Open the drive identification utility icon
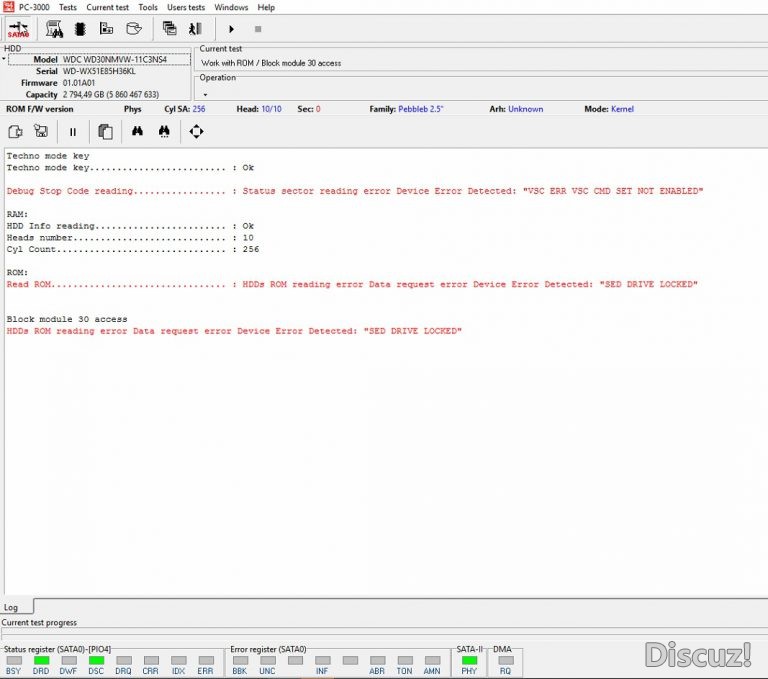 coord(54,29)
